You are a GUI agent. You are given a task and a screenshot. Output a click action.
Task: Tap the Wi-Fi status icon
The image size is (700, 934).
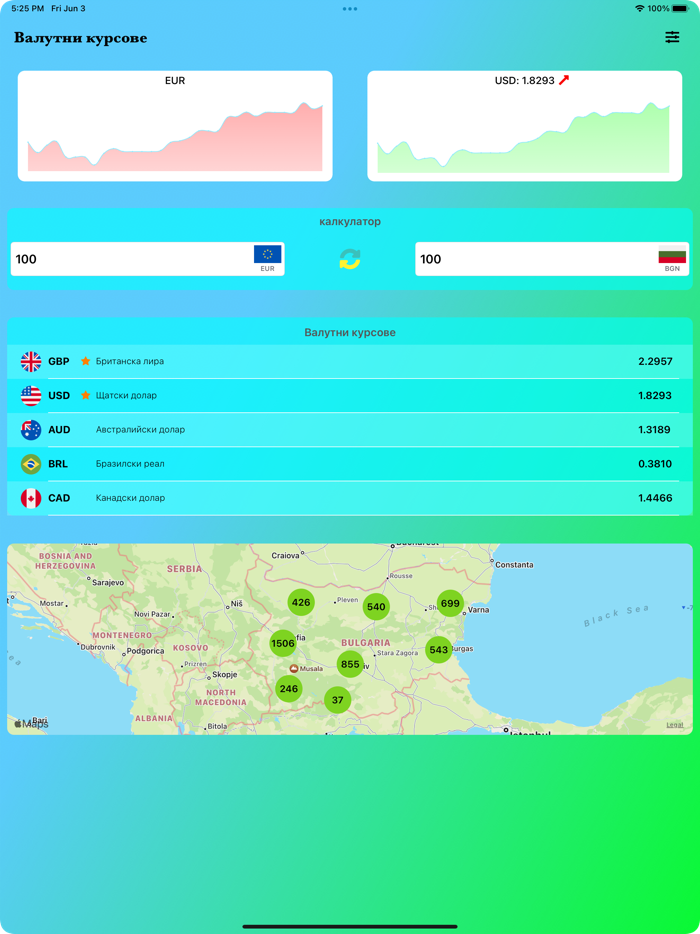point(640,9)
